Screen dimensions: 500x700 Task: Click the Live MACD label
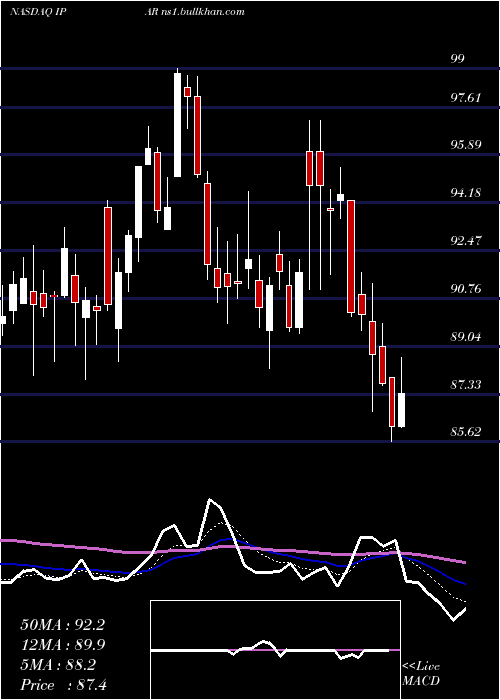(x=421, y=673)
